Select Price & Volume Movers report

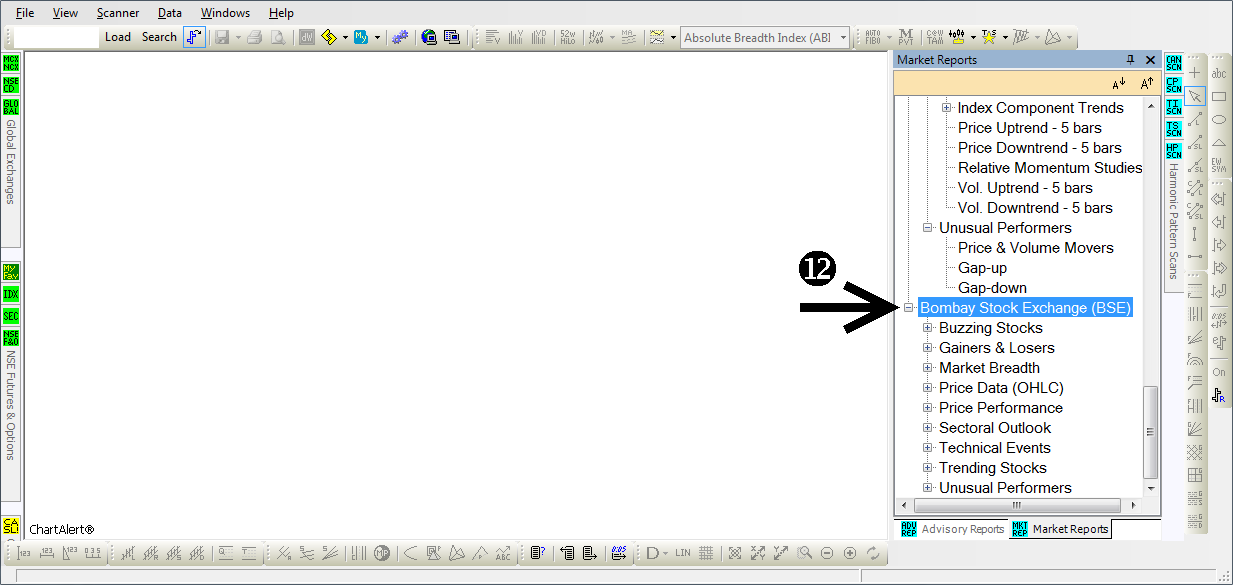pyautogui.click(x=1035, y=248)
